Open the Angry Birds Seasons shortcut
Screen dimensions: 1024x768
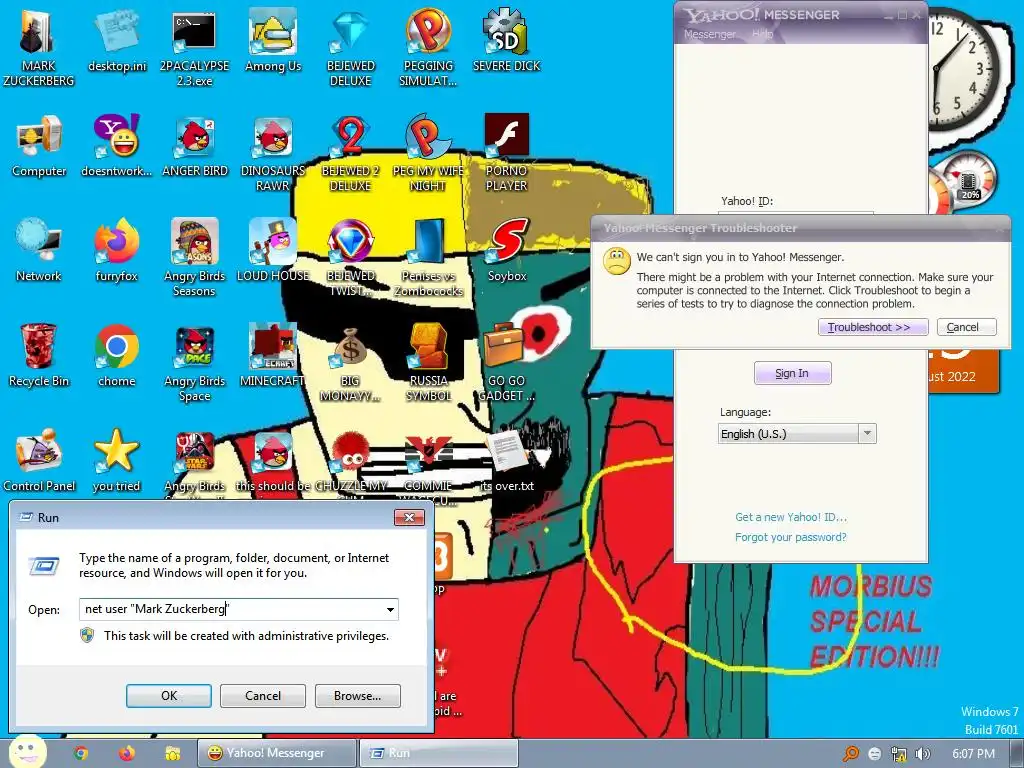tap(195, 242)
